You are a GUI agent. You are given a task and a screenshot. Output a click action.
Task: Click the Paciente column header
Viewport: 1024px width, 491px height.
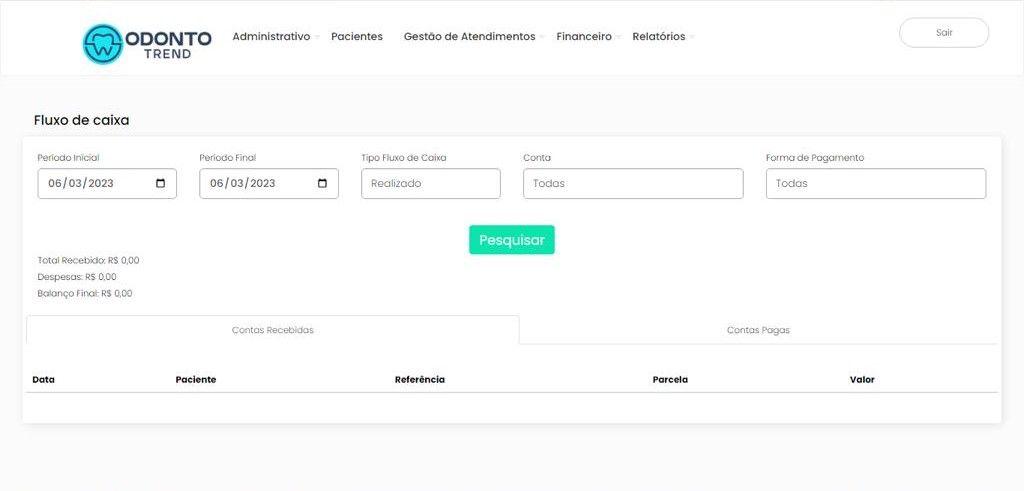(196, 380)
